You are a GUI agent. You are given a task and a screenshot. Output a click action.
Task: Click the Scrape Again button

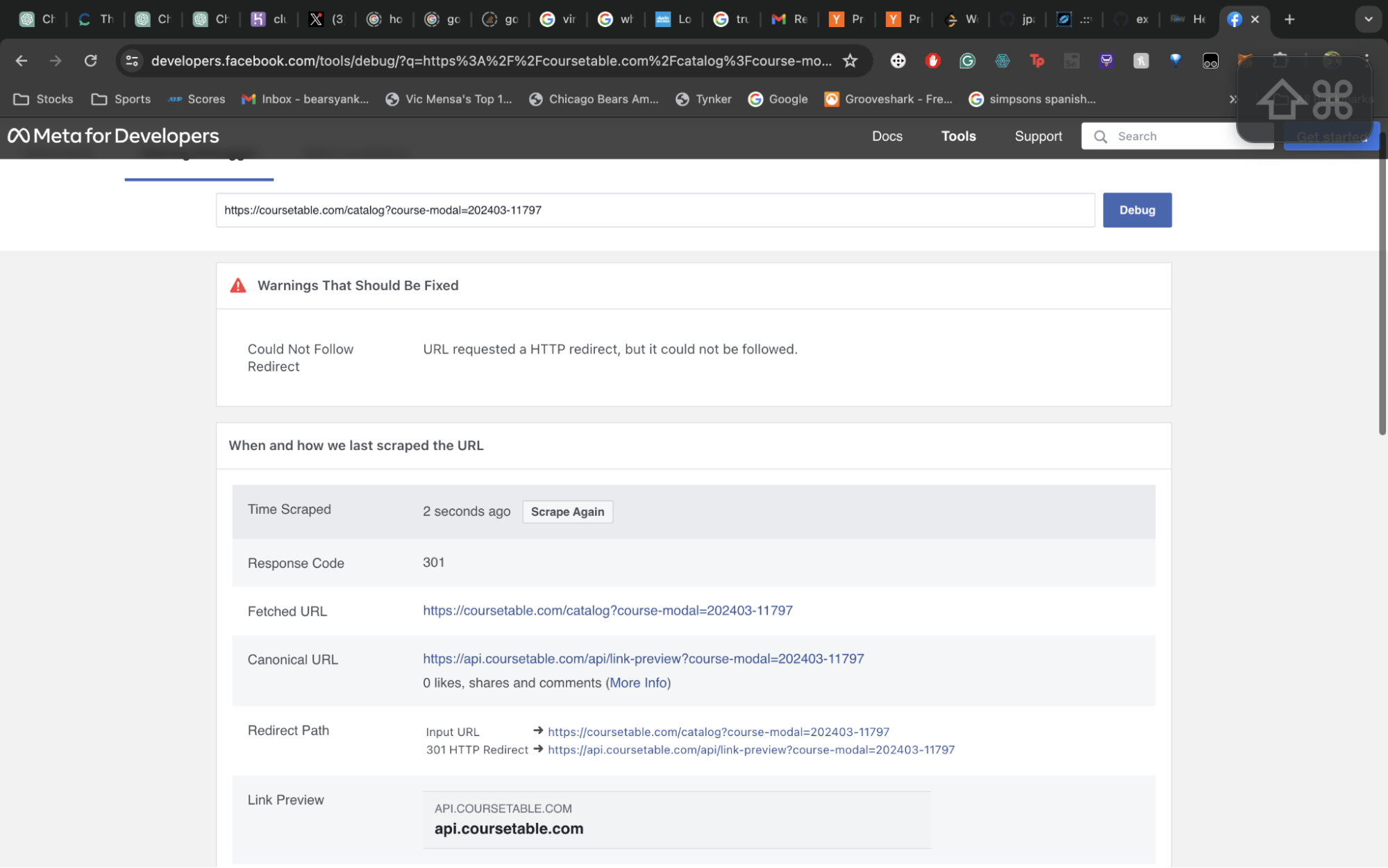pos(567,512)
